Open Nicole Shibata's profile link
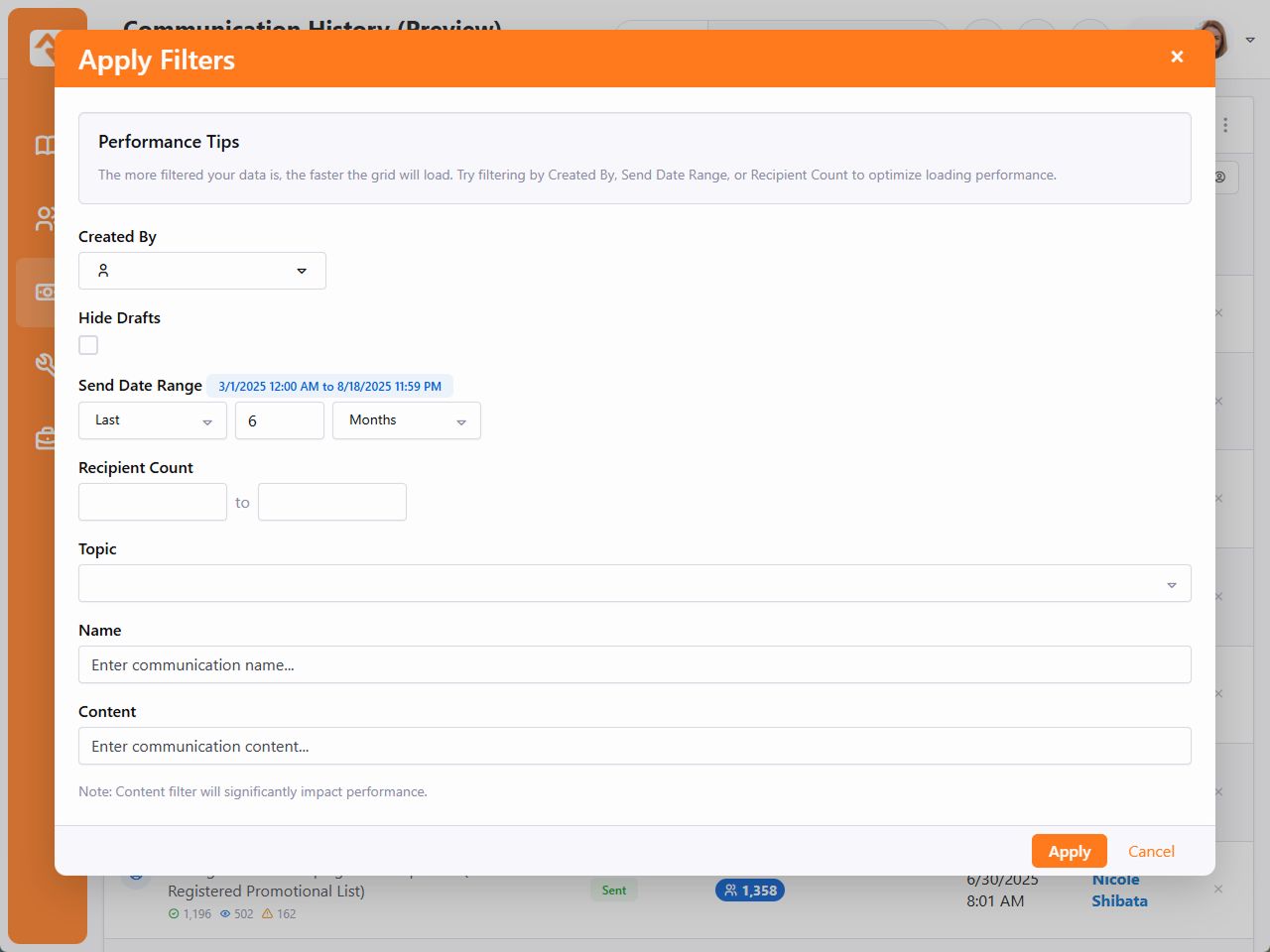The height and width of the screenshot is (952, 1270). [x=1119, y=891]
